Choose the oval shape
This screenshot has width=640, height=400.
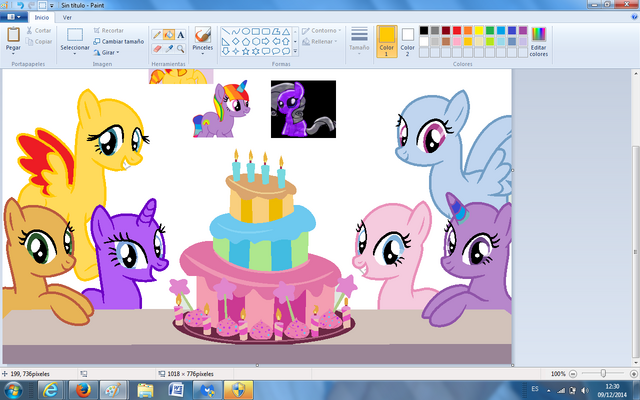[x=246, y=31]
